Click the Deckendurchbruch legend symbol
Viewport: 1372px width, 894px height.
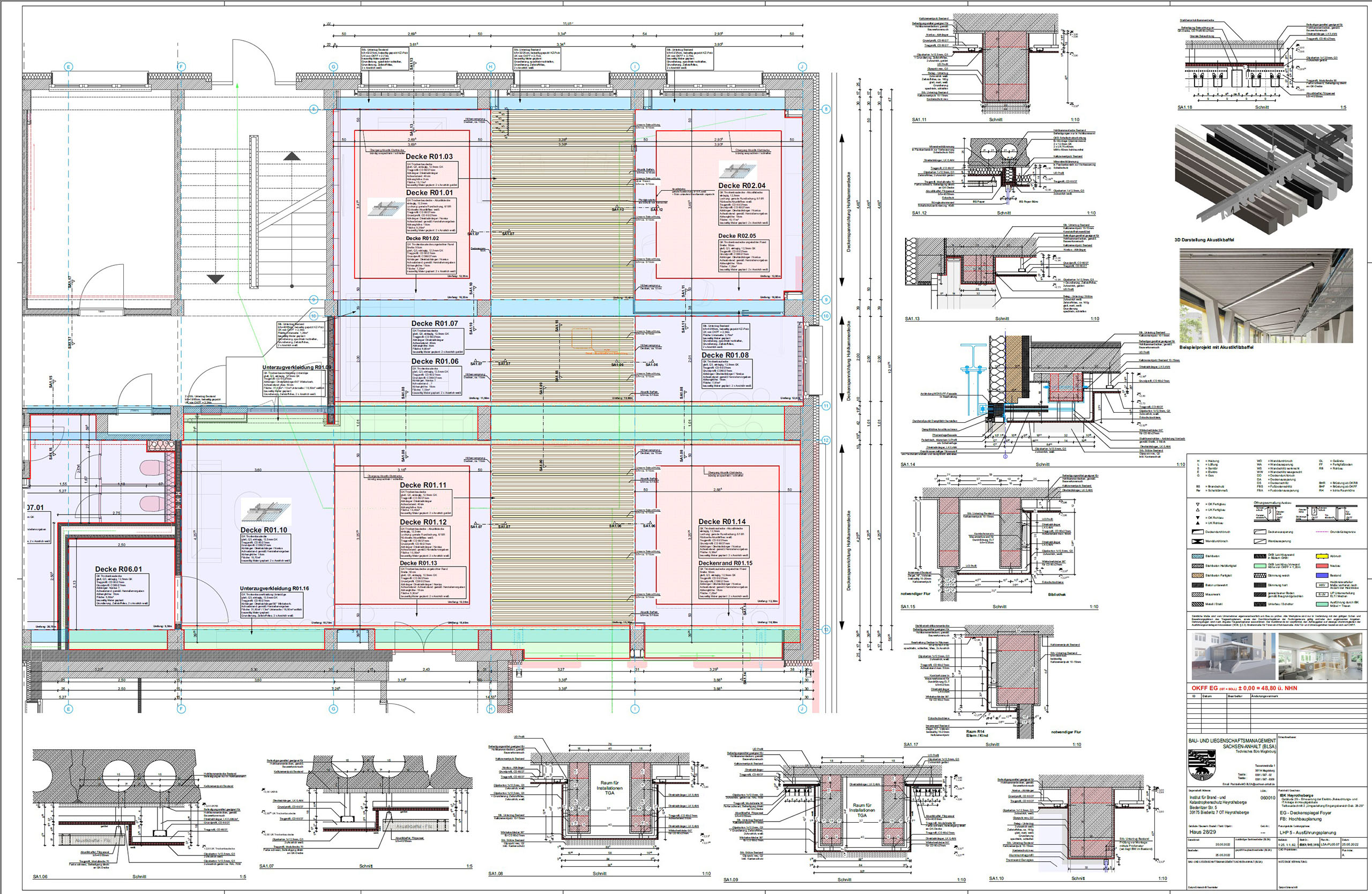(x=1198, y=532)
